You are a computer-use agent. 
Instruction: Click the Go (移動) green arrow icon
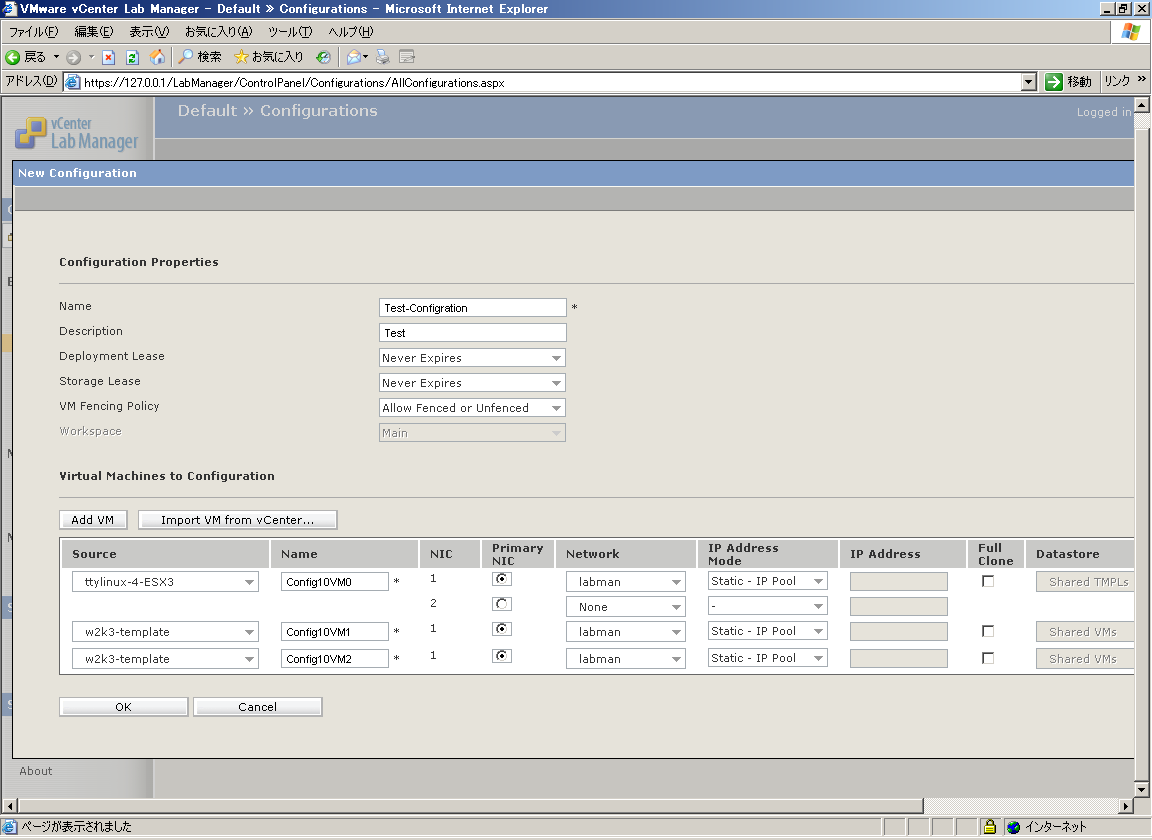pos(1054,82)
